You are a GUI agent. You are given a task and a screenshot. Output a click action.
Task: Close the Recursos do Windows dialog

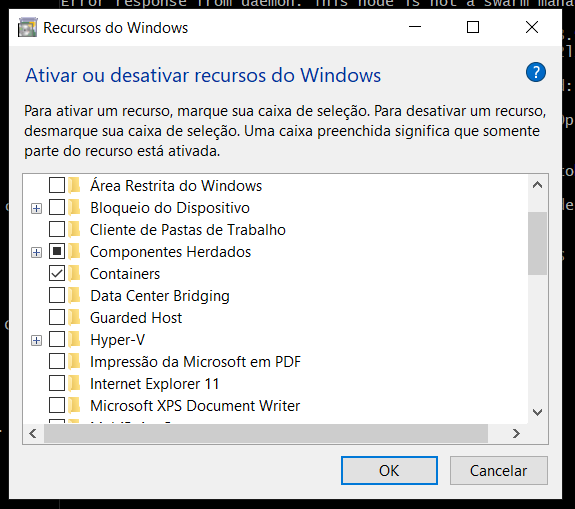click(x=532, y=27)
